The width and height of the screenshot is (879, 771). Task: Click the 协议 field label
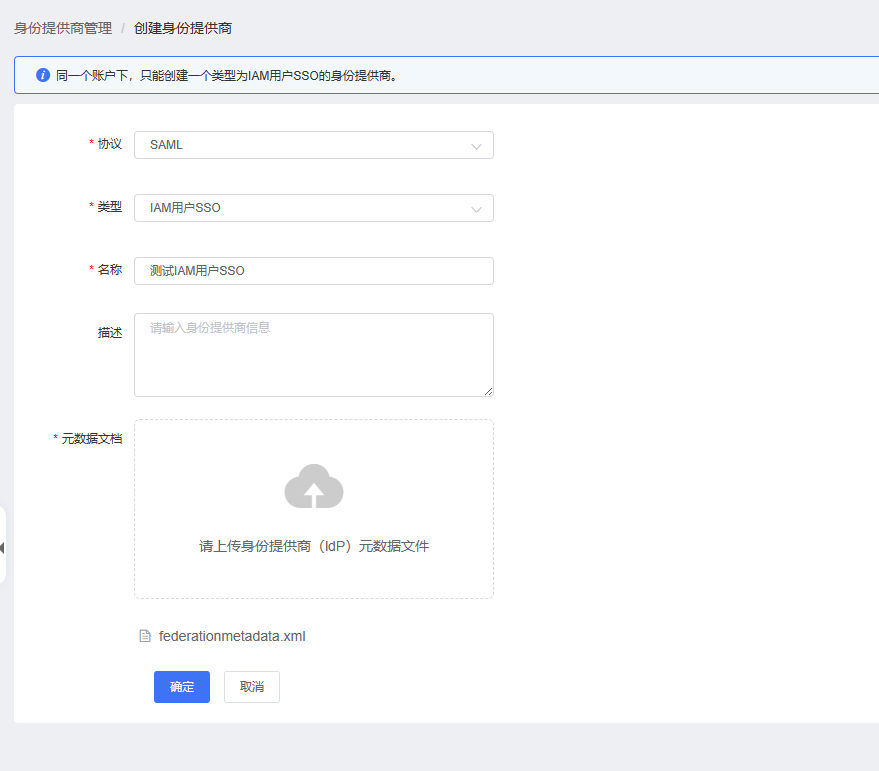click(109, 144)
